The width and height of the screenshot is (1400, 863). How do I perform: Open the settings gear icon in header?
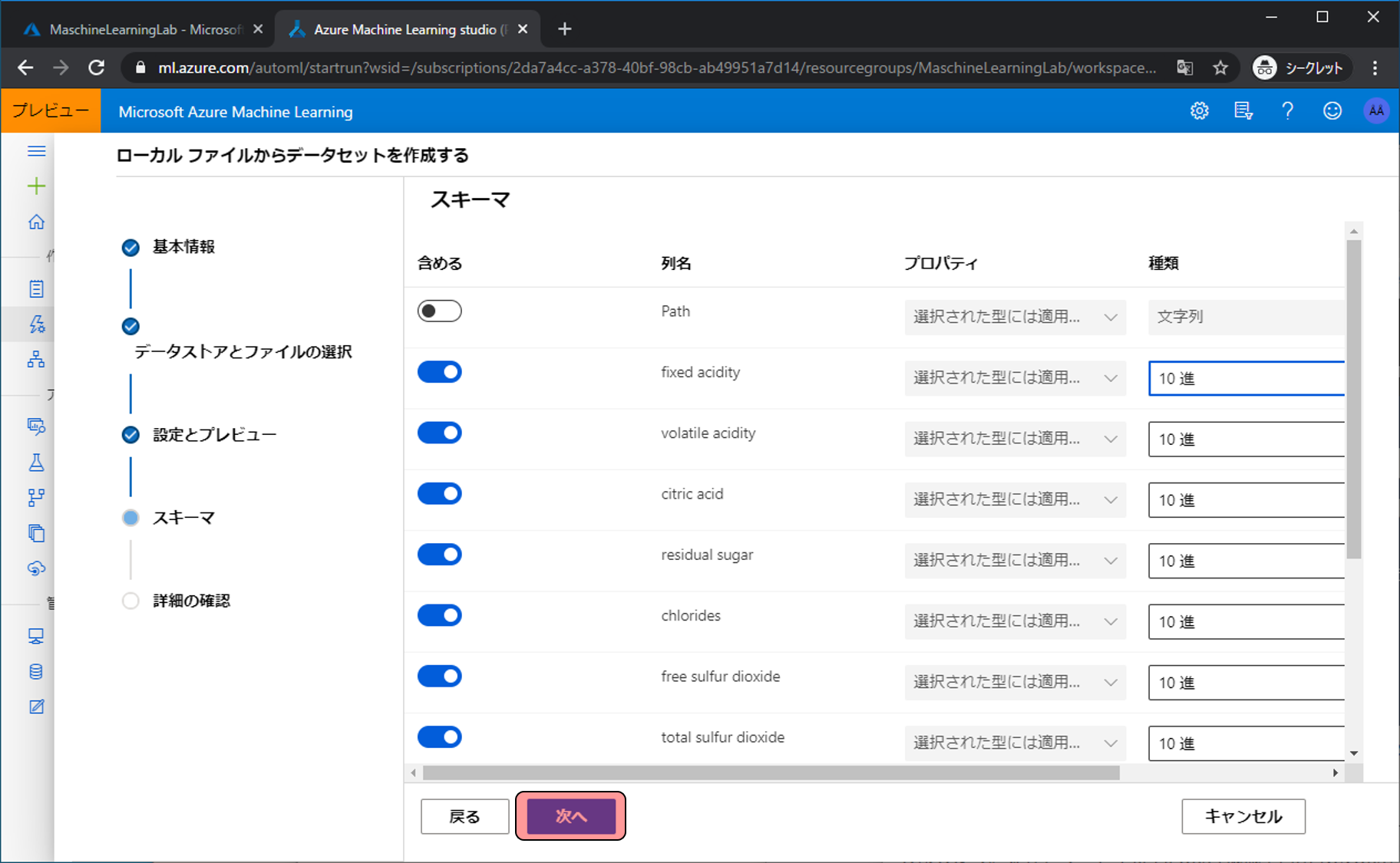click(1199, 111)
